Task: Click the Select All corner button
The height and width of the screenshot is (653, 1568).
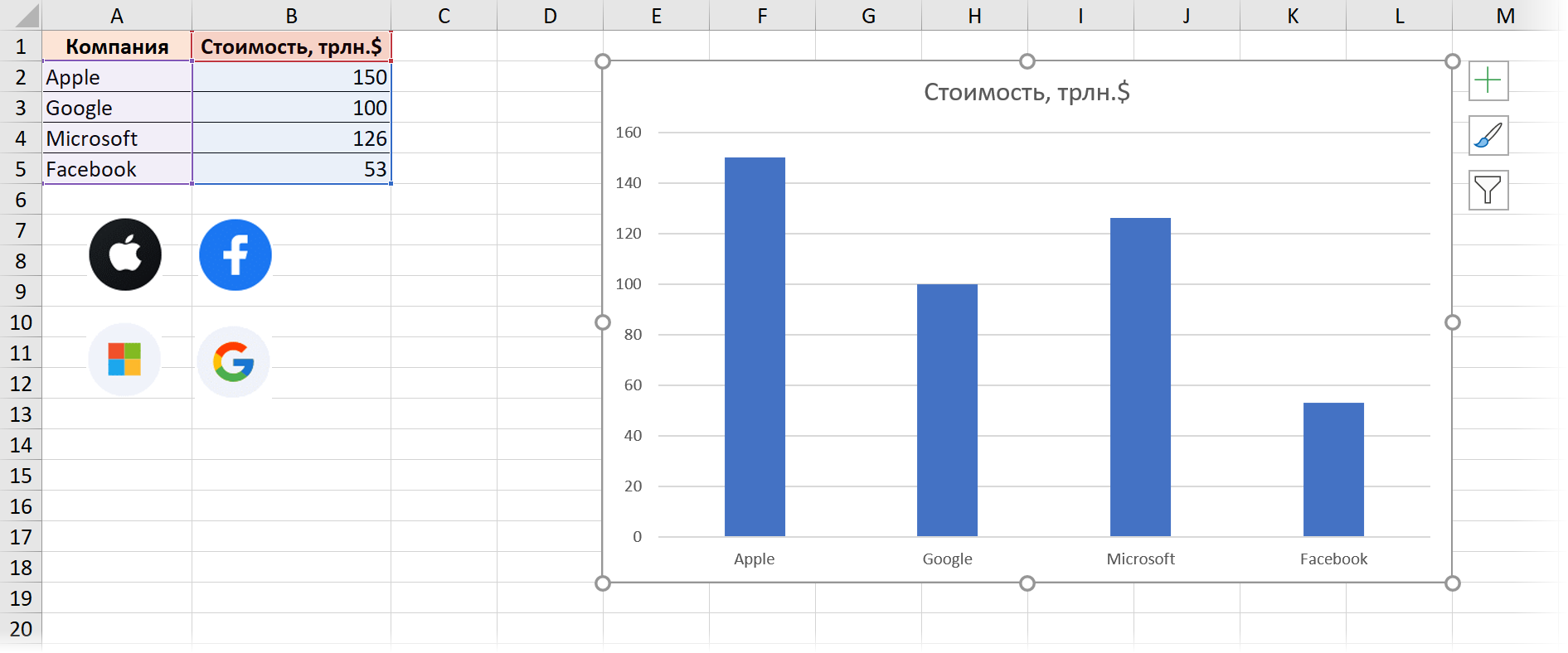Action: (21, 16)
